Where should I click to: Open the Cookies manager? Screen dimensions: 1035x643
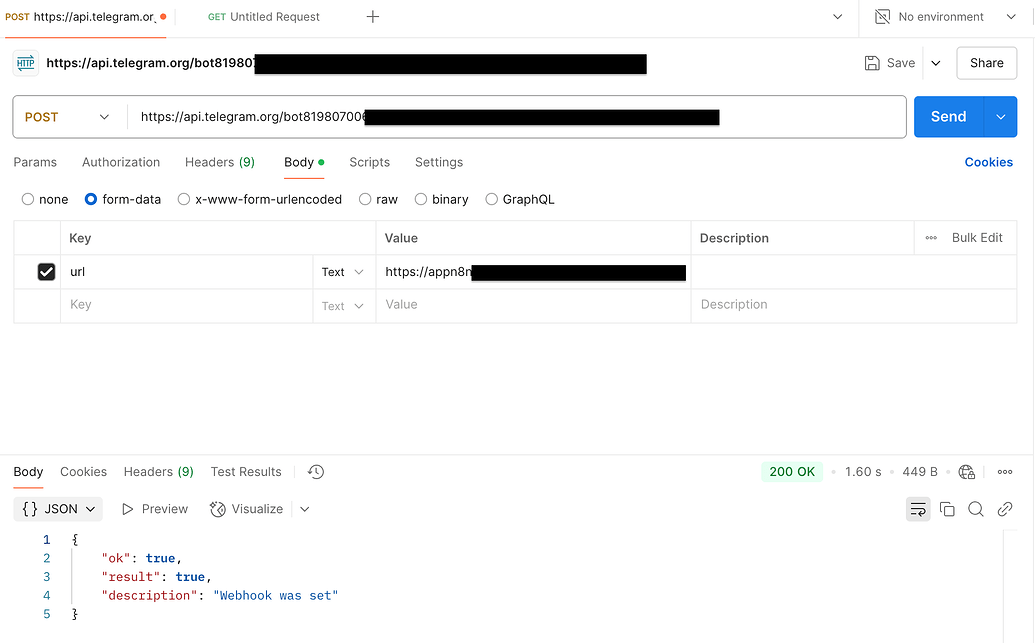click(x=988, y=162)
